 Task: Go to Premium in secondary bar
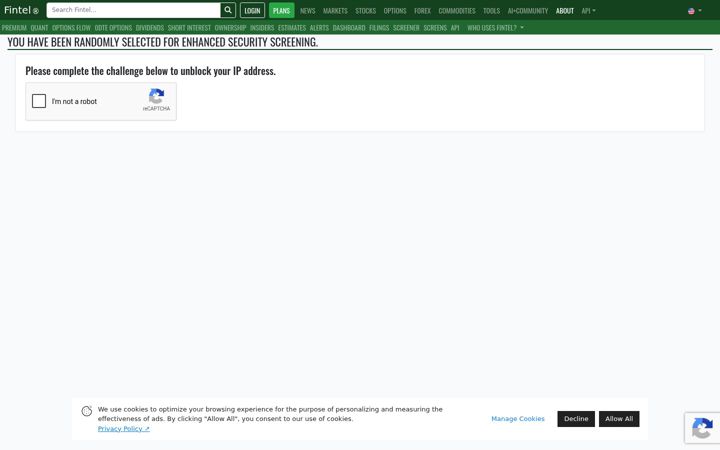(x=14, y=28)
